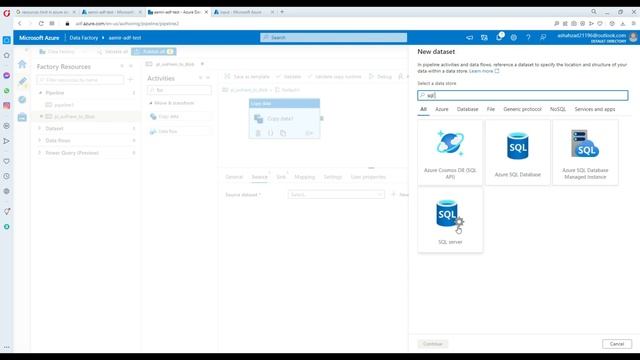
Task: Open Instagram in browser sidebar
Action: [x=7, y=106]
